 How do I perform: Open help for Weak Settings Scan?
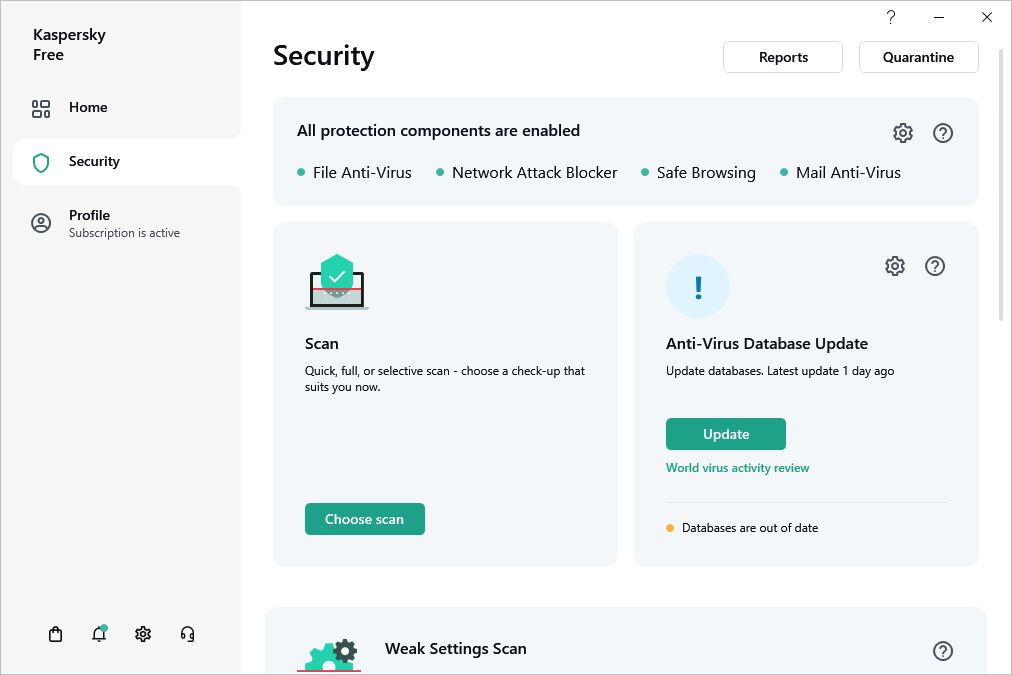point(942,651)
